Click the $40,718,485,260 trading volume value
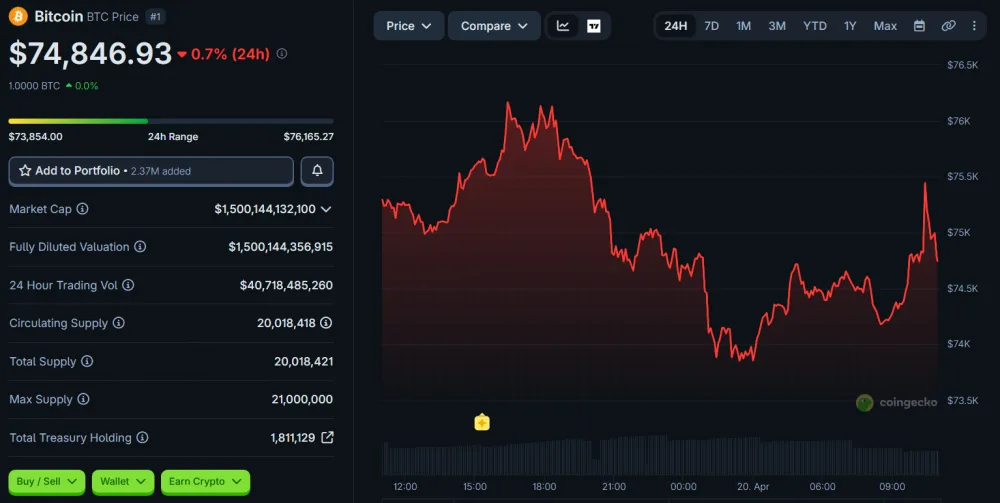The image size is (1000, 503). click(286, 285)
